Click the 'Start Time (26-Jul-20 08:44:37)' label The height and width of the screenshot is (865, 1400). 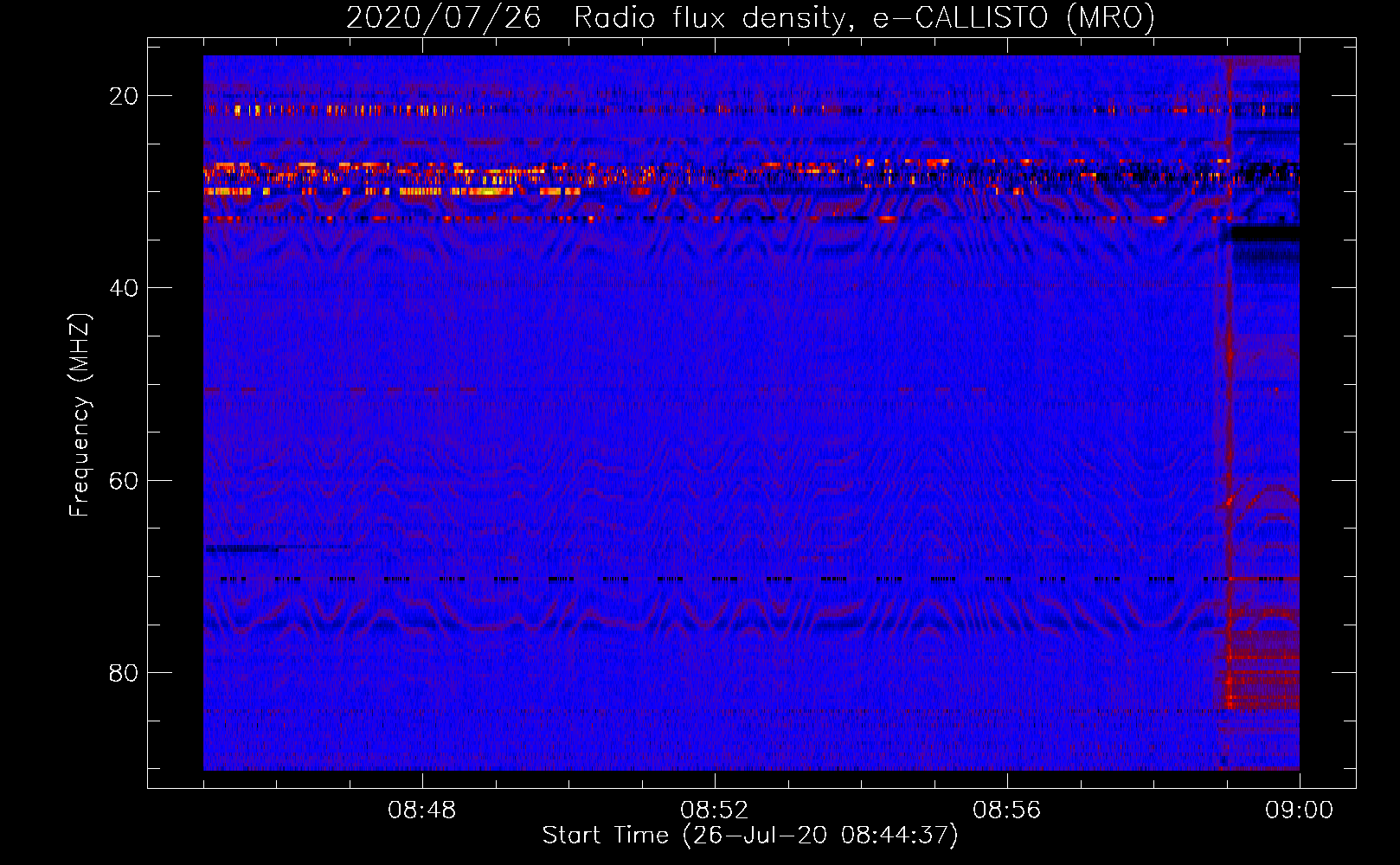click(x=750, y=836)
